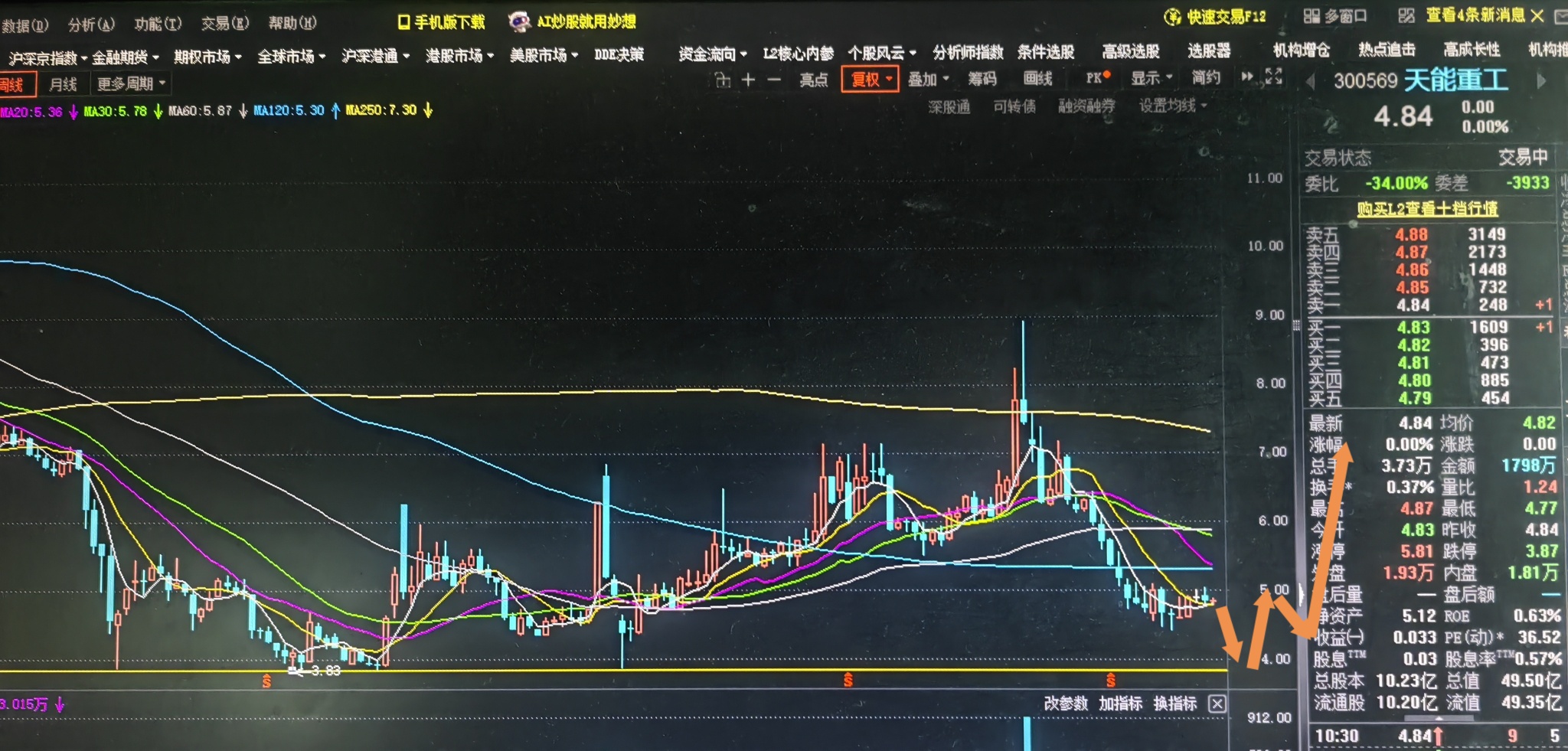
Task: Switch to the 月线 monthly tab
Action: tap(63, 83)
